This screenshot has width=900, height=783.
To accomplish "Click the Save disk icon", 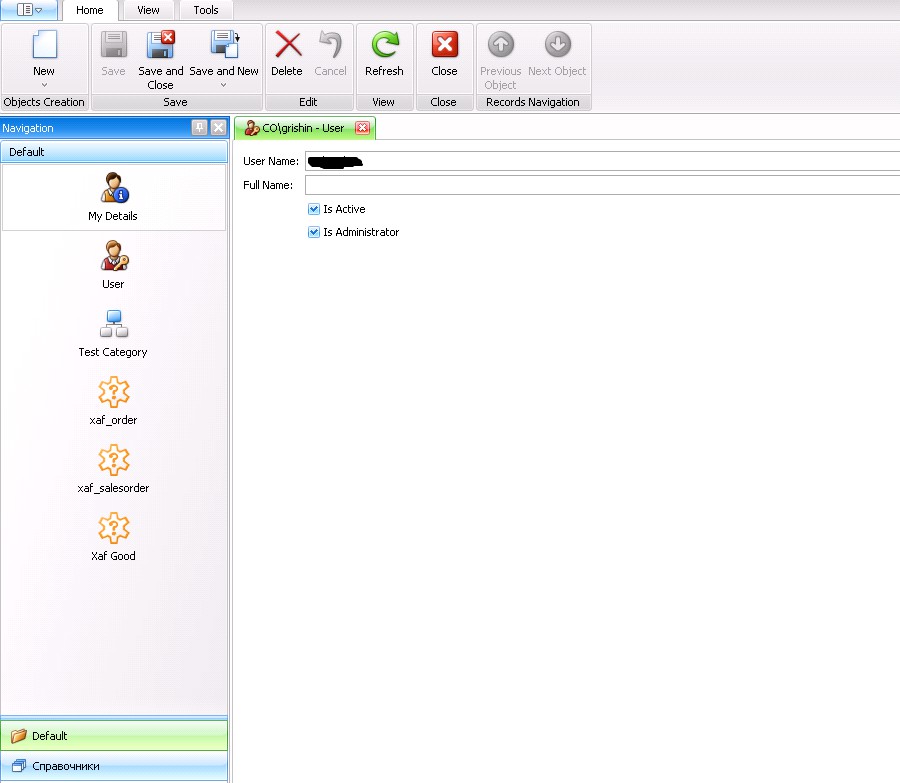I will pyautogui.click(x=114, y=45).
